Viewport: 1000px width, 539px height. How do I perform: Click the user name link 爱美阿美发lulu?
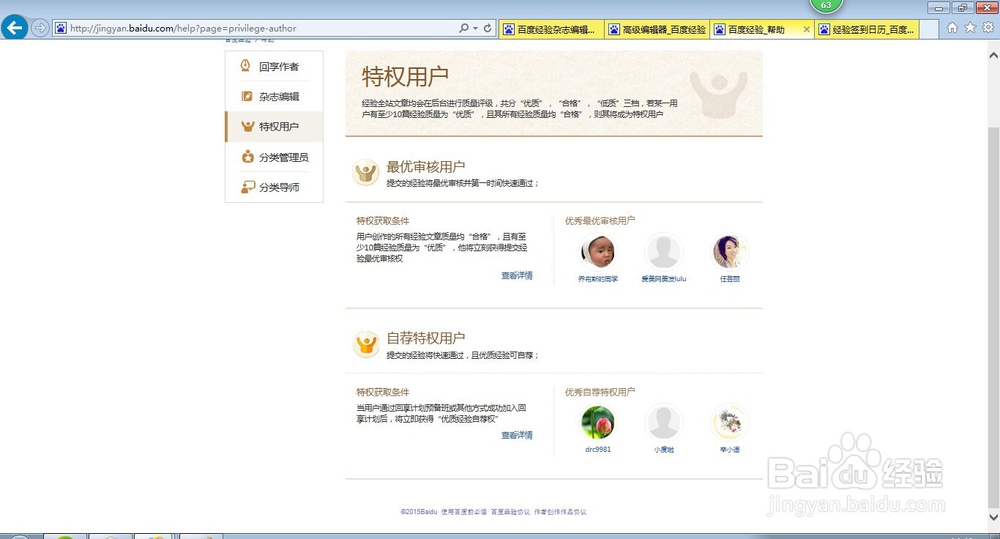[663, 279]
